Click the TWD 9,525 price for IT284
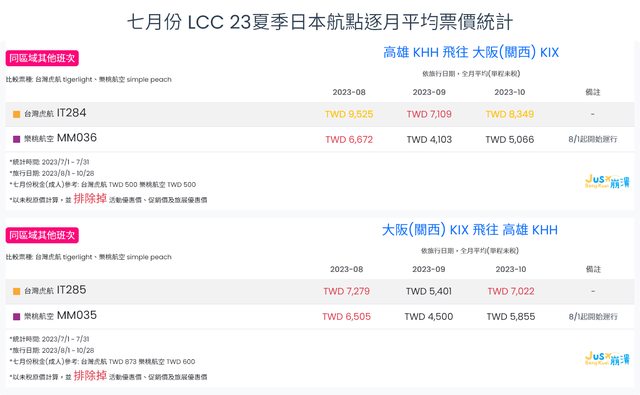 (349, 114)
